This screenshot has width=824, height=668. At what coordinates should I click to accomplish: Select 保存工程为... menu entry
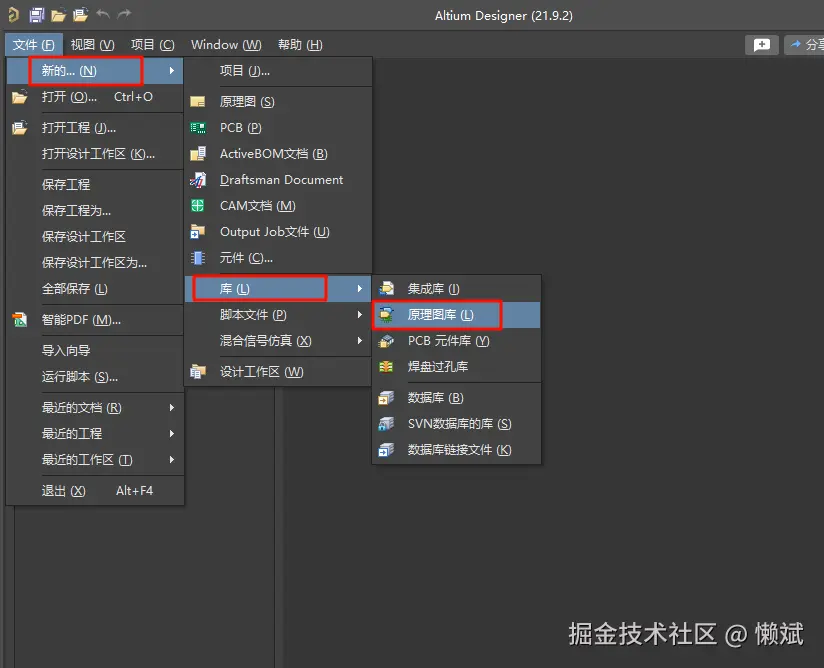pos(95,211)
